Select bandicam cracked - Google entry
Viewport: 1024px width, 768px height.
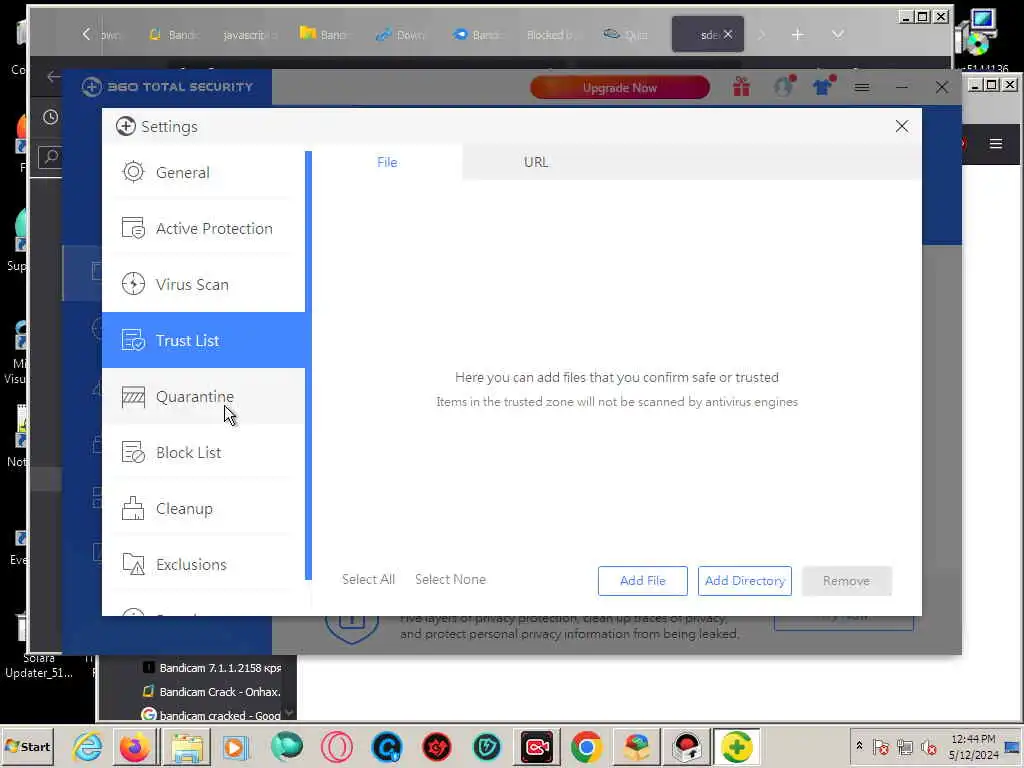coord(212,714)
